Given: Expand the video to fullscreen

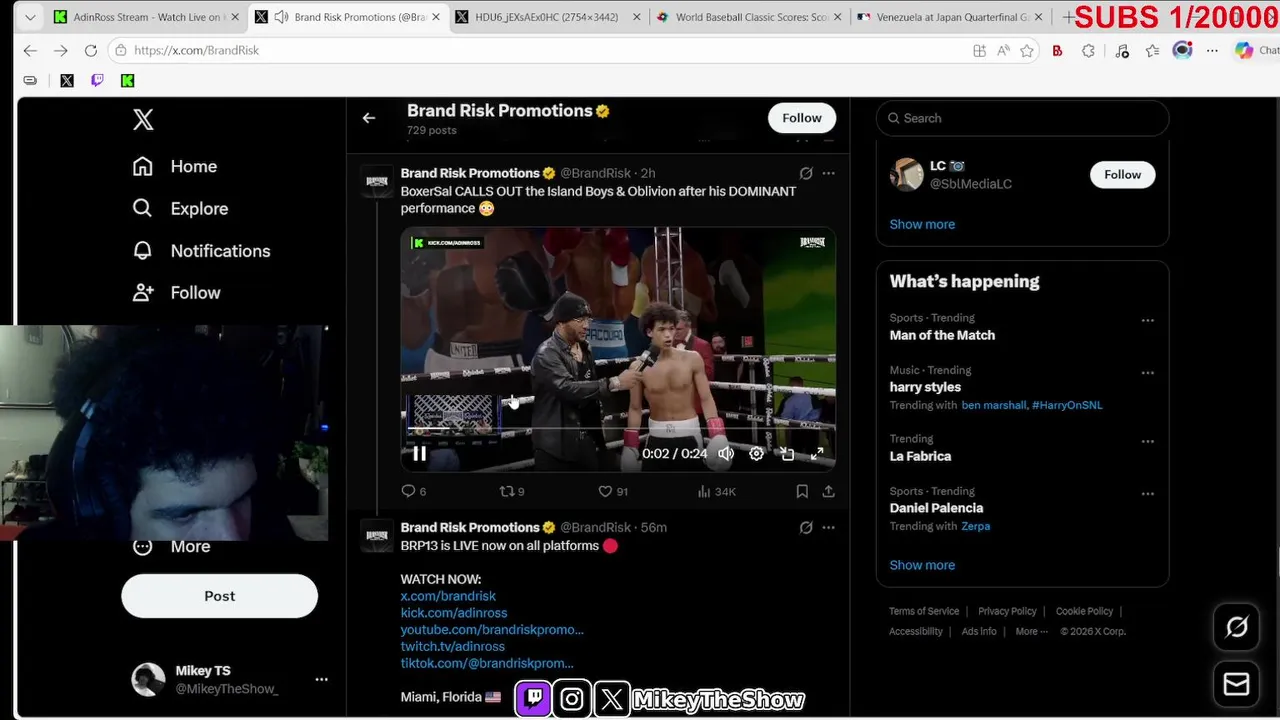Looking at the screenshot, I should coord(817,453).
